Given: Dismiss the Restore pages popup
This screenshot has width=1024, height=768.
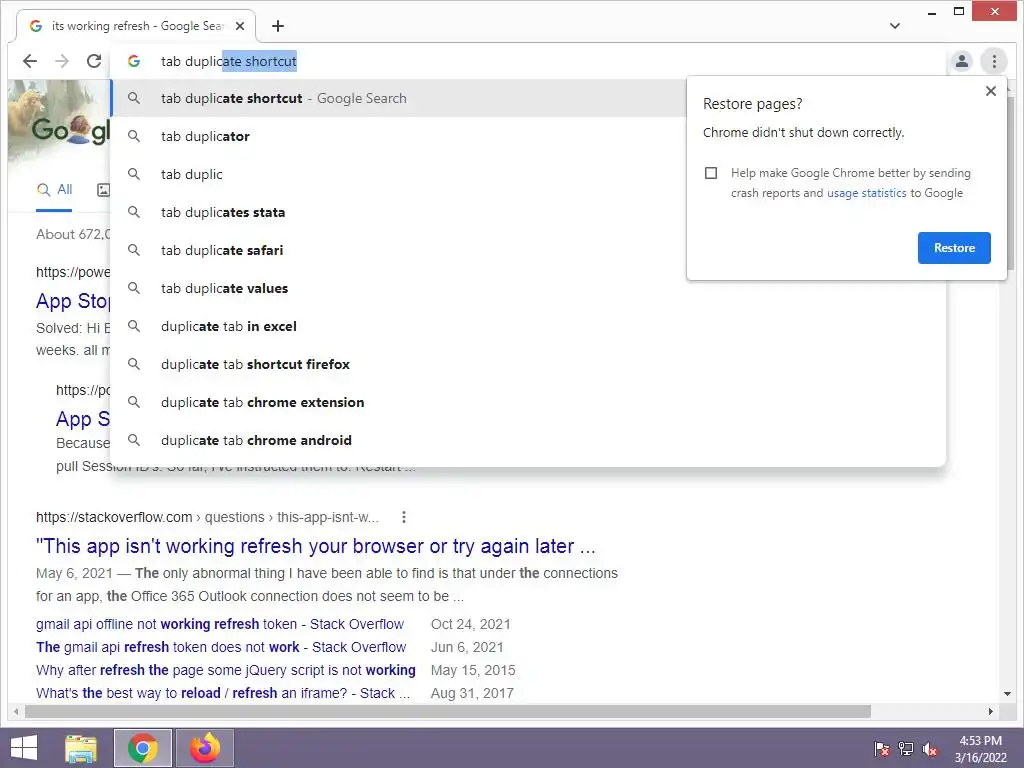Looking at the screenshot, I should (x=991, y=91).
